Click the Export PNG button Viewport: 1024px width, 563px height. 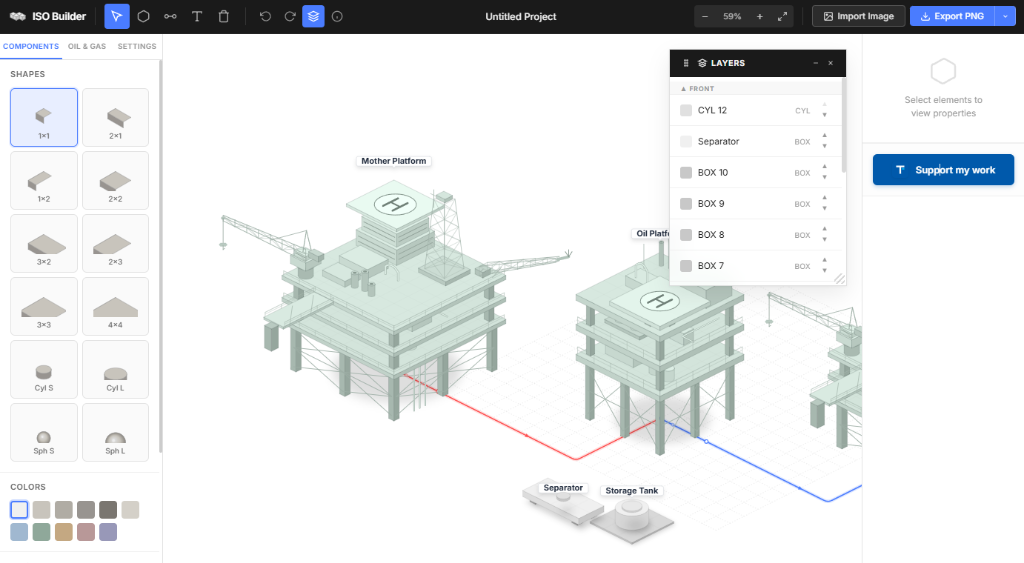[952, 16]
